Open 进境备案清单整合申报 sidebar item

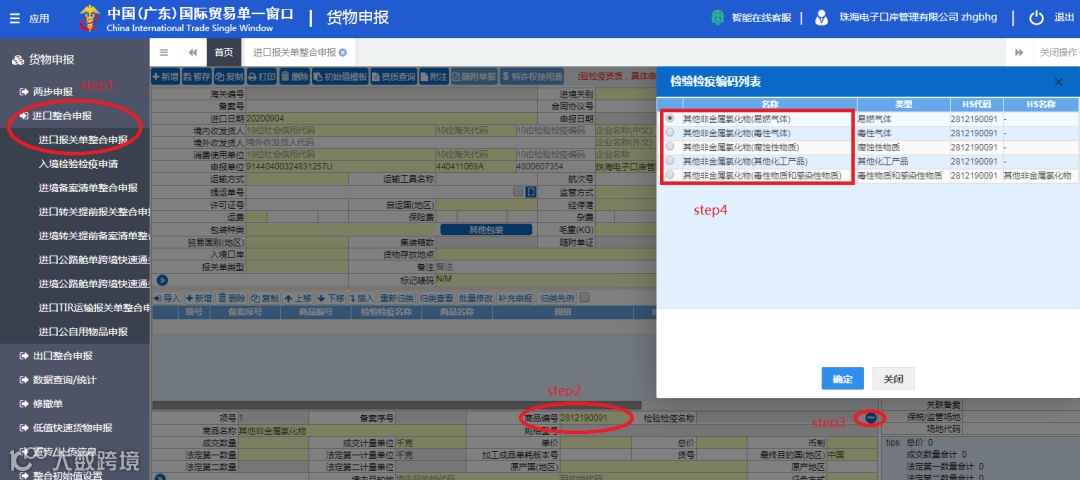click(x=88, y=187)
